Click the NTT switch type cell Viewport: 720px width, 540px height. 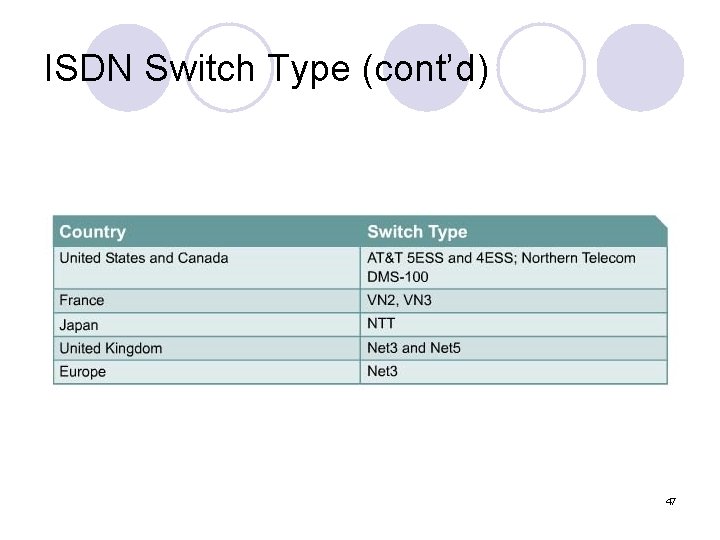click(x=381, y=324)
